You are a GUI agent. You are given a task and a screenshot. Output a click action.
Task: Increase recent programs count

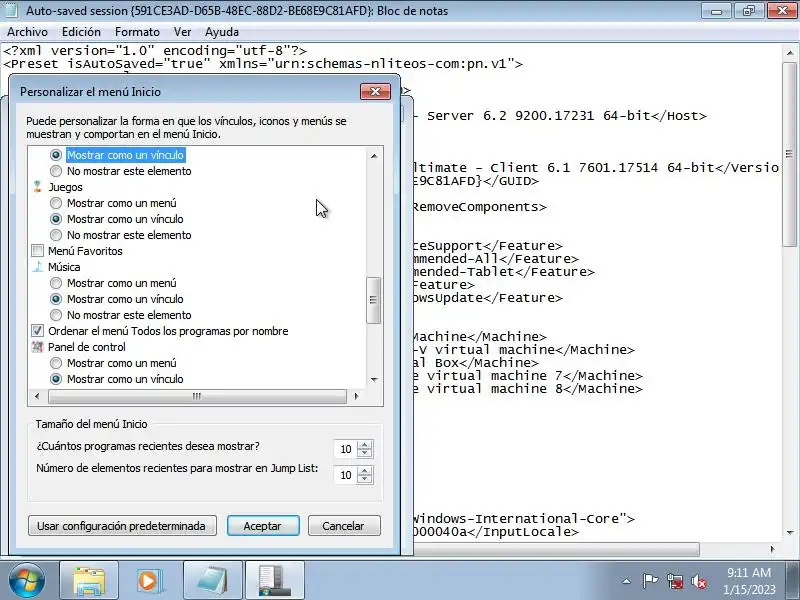coord(364,444)
